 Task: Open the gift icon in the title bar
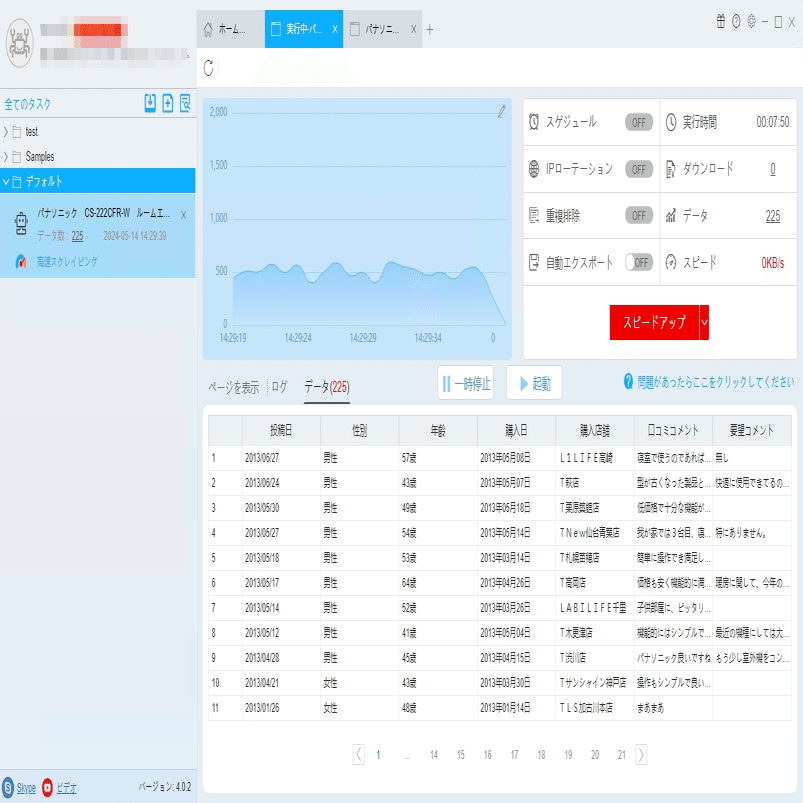coord(721,22)
